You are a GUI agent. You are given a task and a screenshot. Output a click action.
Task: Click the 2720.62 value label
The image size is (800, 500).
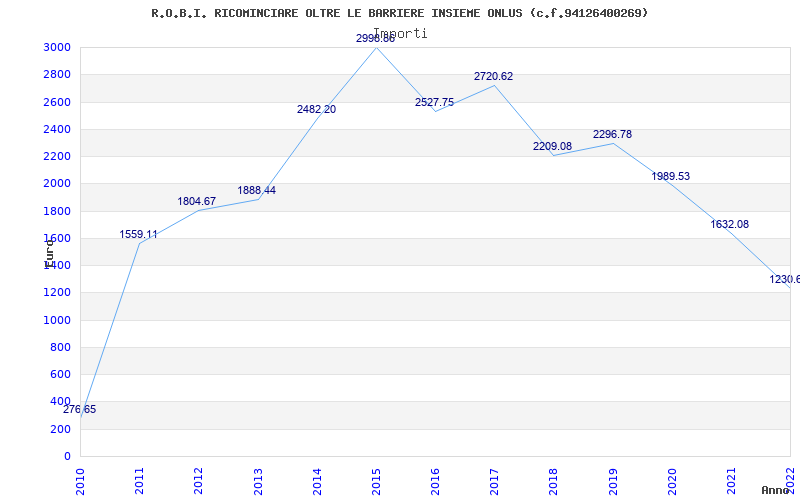[x=493, y=77]
